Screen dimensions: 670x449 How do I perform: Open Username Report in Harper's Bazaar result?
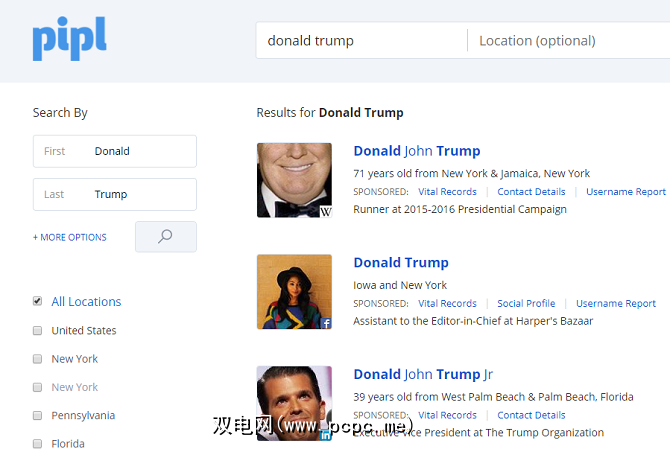[616, 303]
